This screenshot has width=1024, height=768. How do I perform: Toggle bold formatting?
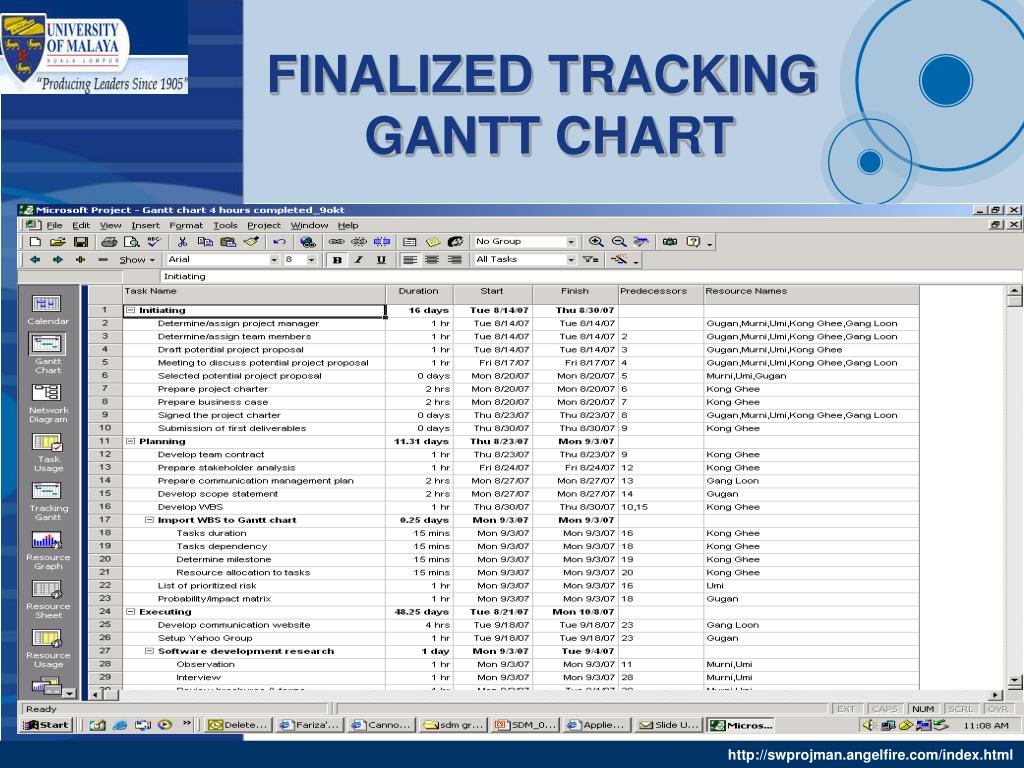coord(337,260)
